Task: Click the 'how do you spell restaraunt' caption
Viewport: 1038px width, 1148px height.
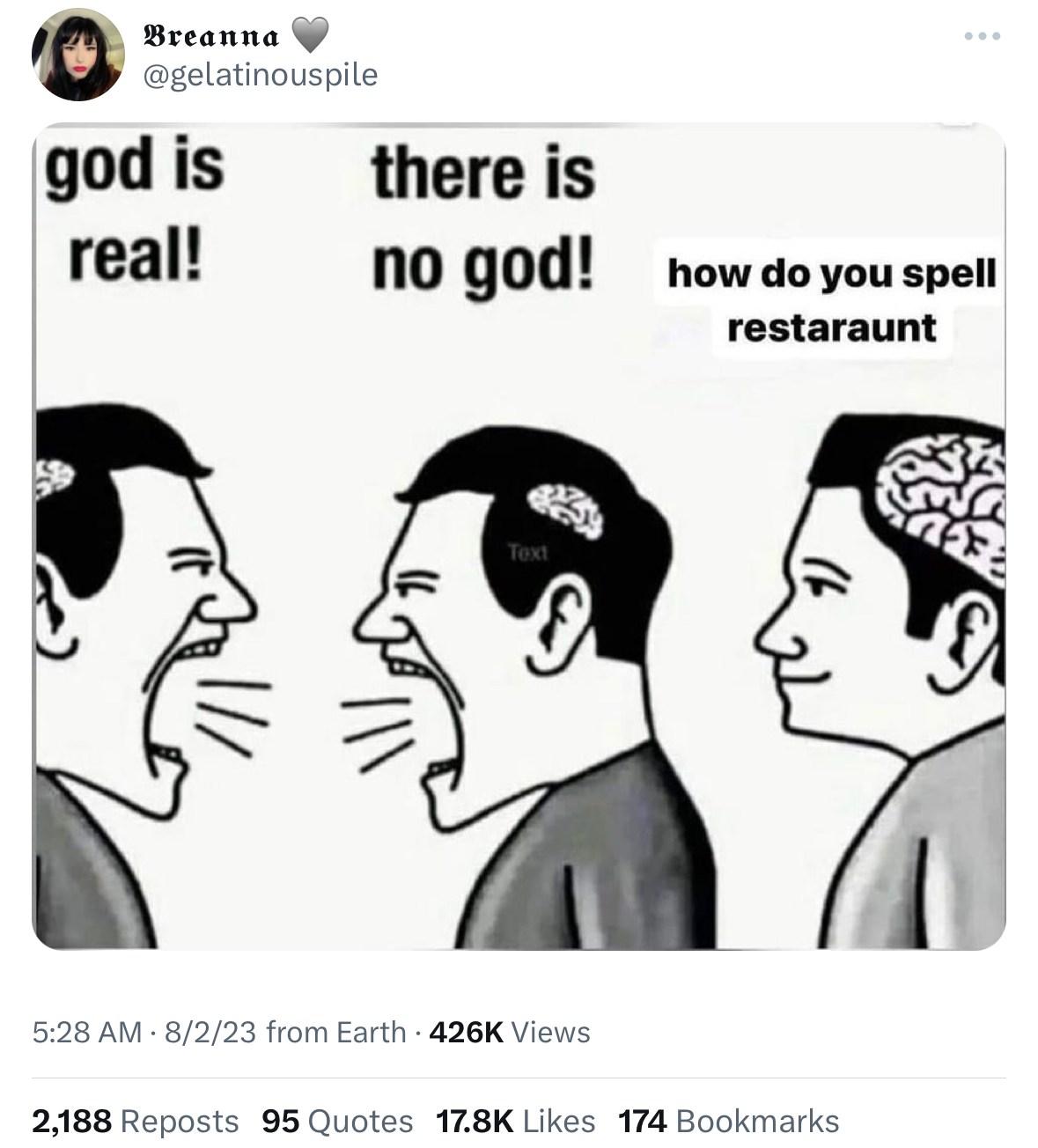Action: coord(831,299)
